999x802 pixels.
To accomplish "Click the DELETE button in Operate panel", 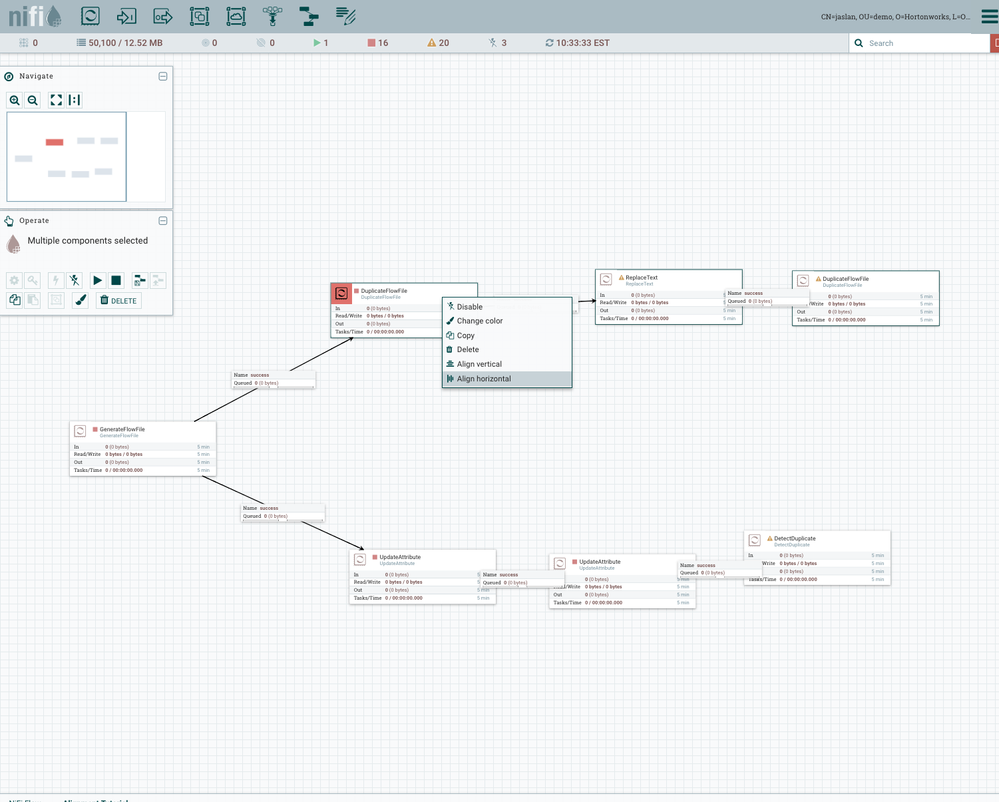I will [x=118, y=300].
